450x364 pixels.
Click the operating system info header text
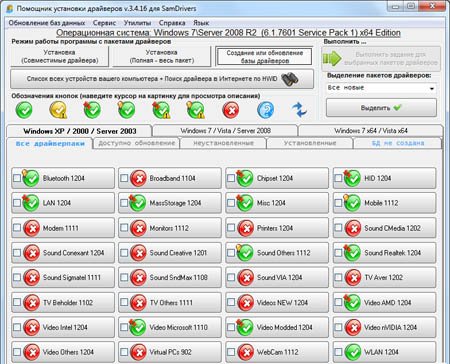pyautogui.click(x=228, y=33)
